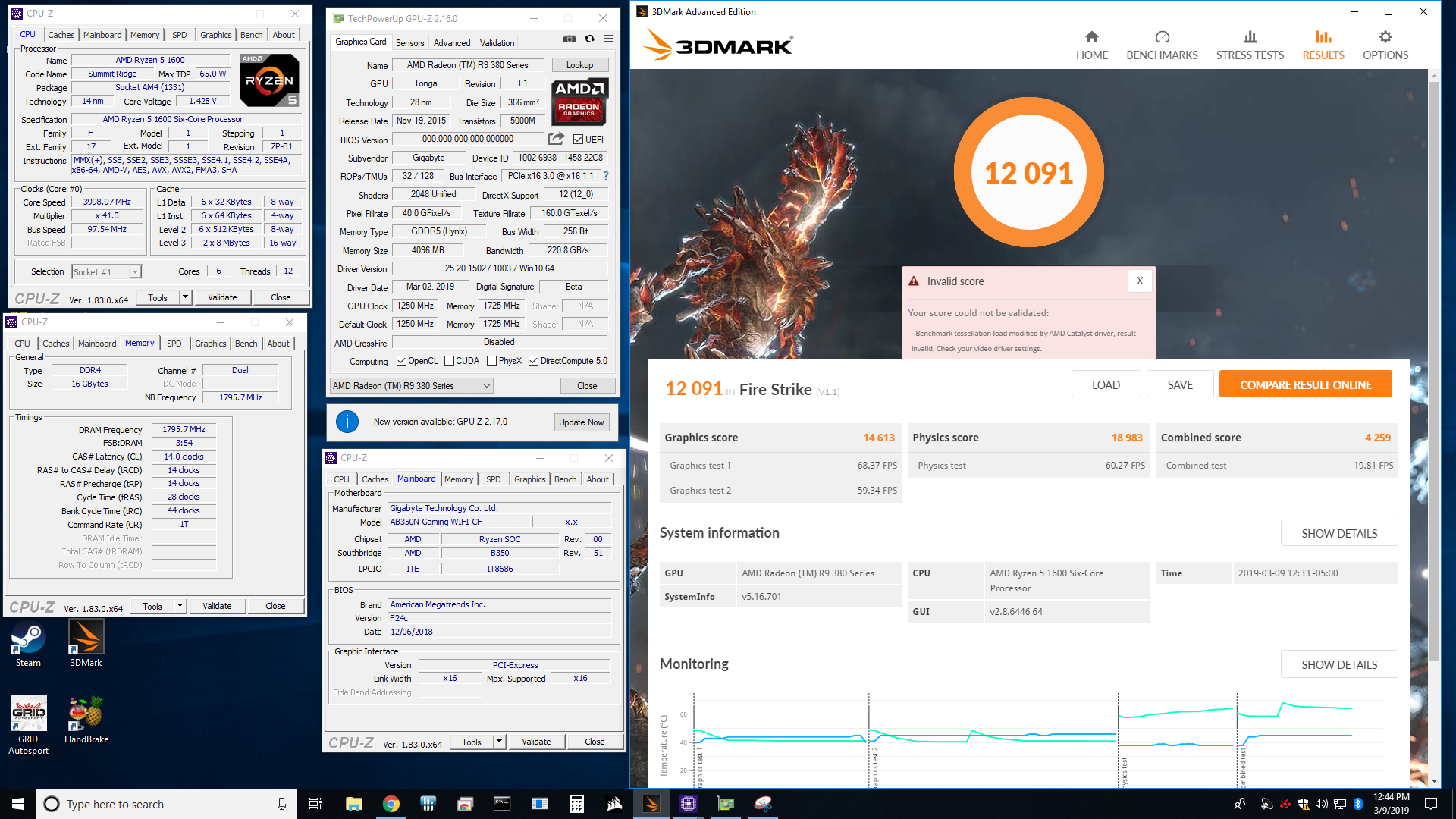
Task: Click the Bus Interface question mark help
Action: tap(606, 176)
